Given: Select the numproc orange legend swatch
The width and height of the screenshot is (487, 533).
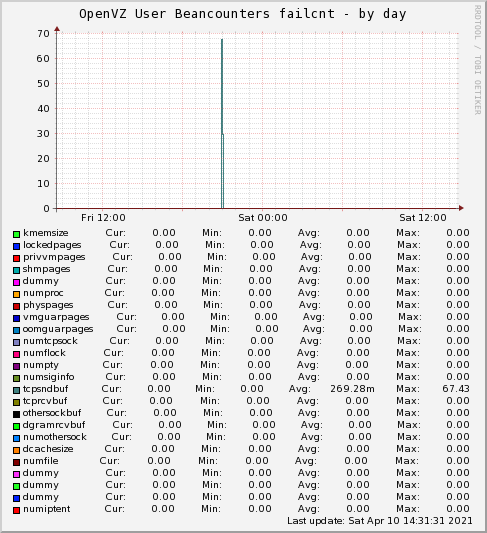Looking at the screenshot, I should (x=16, y=294).
